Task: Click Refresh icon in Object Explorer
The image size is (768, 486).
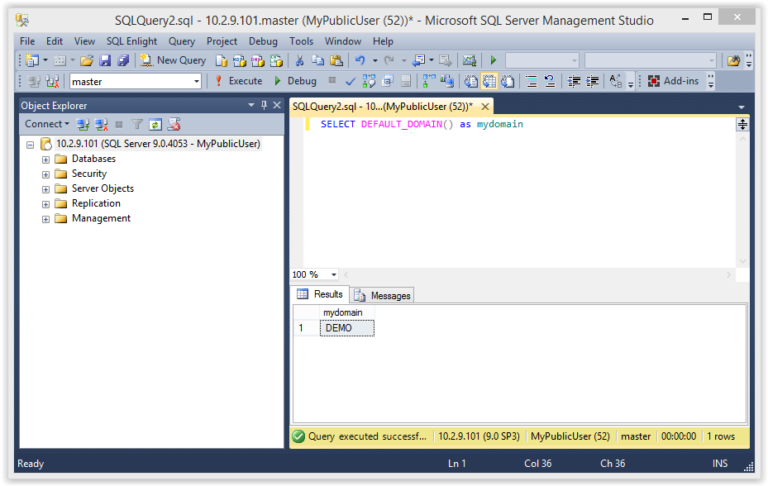Action: click(155, 124)
